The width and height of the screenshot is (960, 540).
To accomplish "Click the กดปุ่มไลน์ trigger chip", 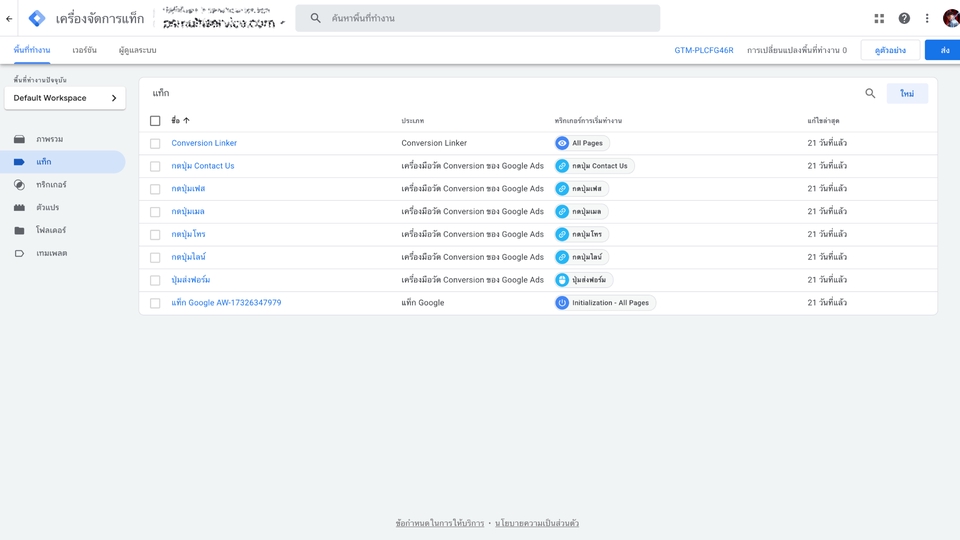I will (582, 257).
